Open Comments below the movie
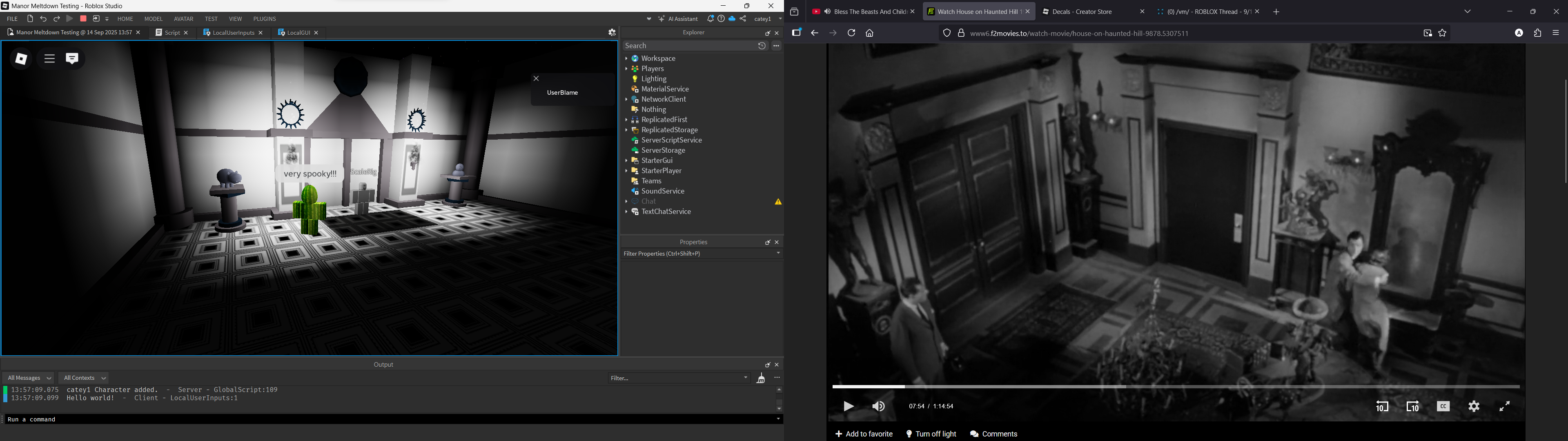 (994, 434)
